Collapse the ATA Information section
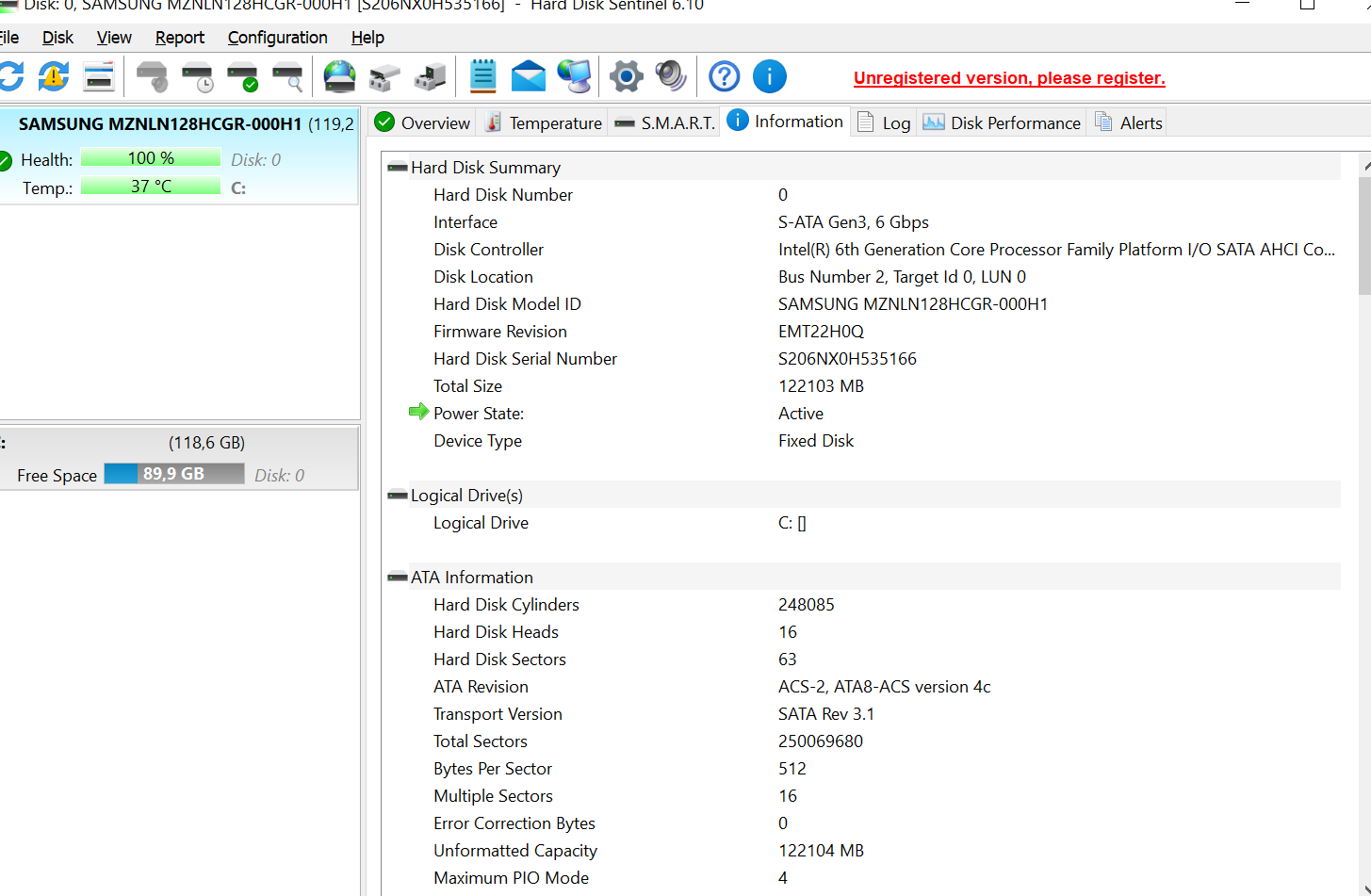This screenshot has width=1371, height=896. 398,578
